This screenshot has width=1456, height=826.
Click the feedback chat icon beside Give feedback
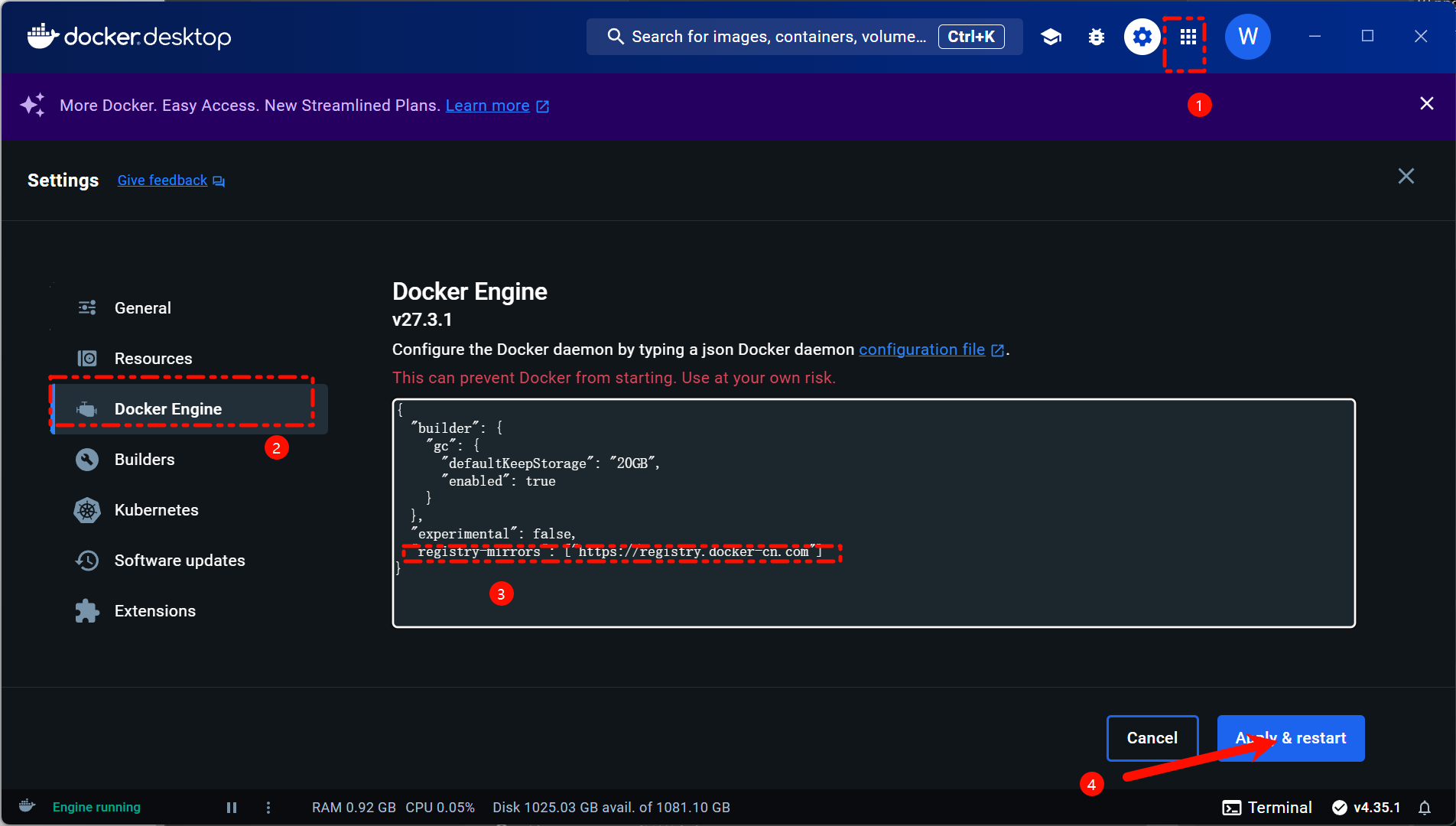click(x=219, y=181)
